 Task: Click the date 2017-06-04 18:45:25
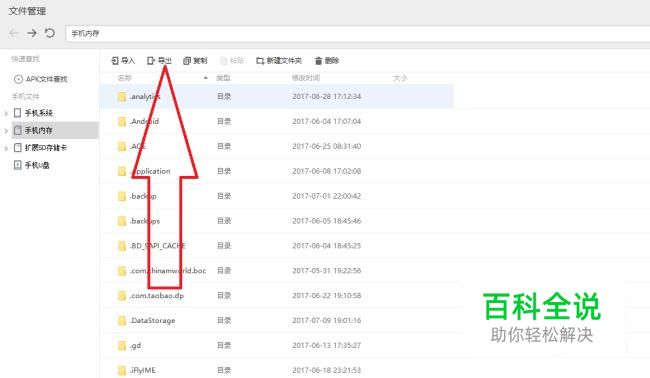pos(327,245)
